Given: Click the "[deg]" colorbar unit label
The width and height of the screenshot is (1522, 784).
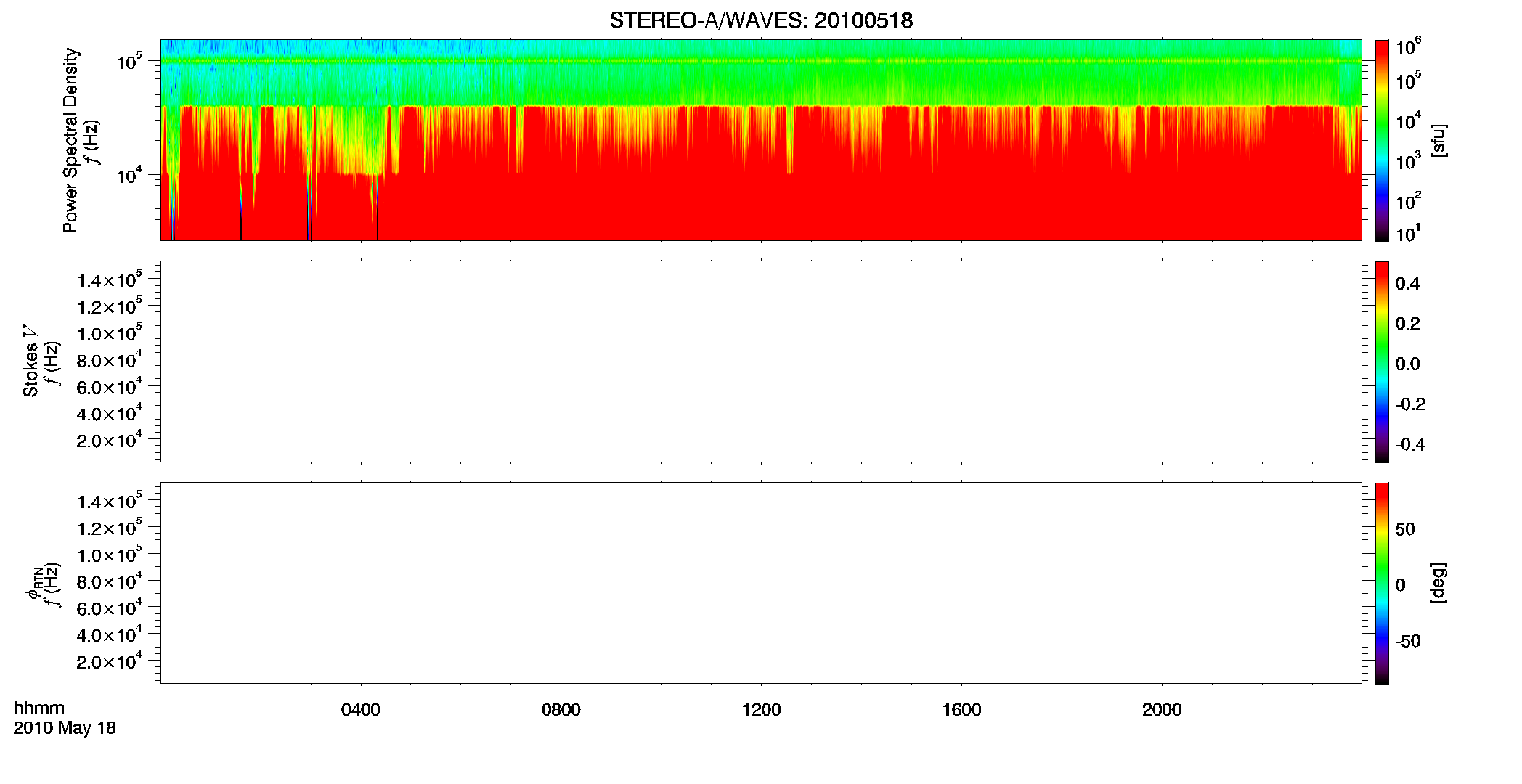Looking at the screenshot, I should (x=1438, y=583).
